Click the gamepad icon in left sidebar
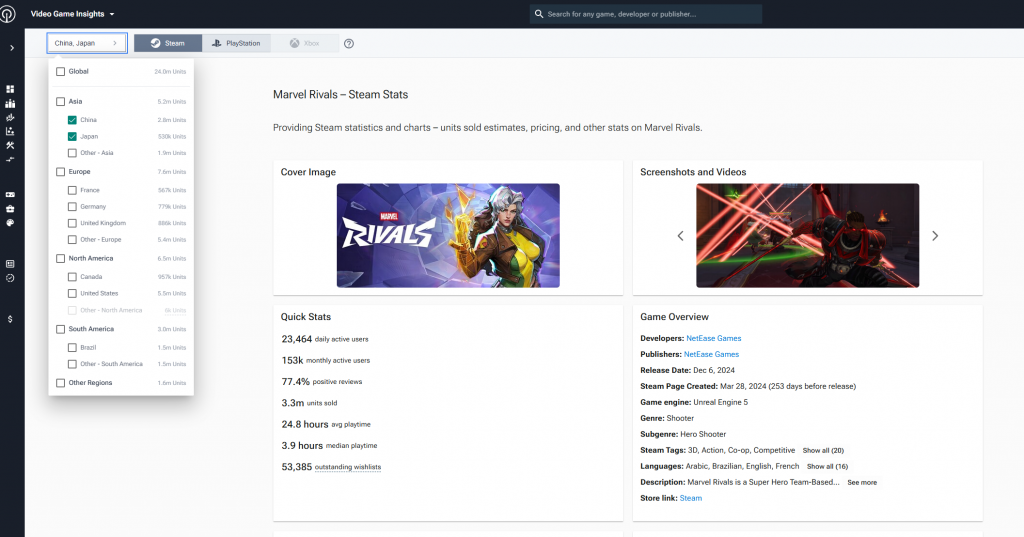The width and height of the screenshot is (1024, 537). click(10, 194)
